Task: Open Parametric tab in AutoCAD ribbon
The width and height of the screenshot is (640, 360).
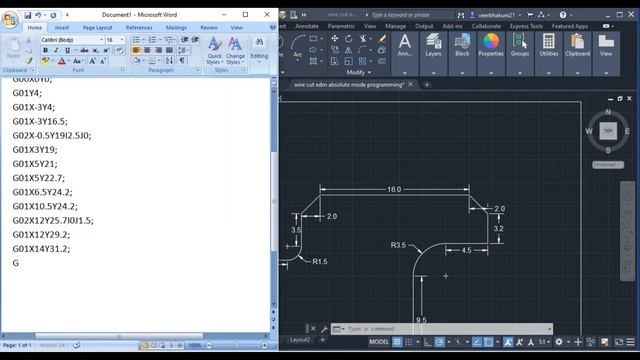Action: click(341, 26)
